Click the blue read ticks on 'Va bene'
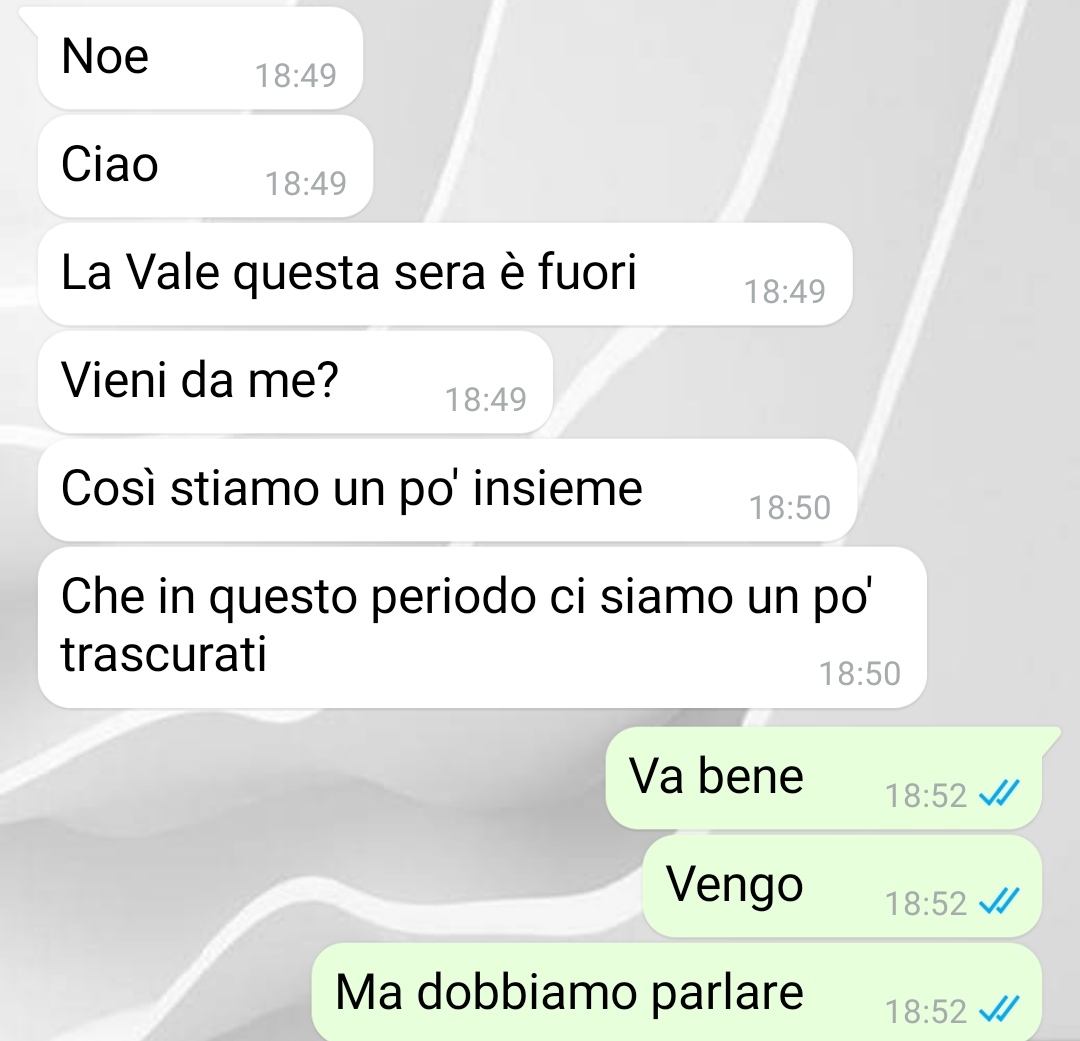The image size is (1080, 1041). click(999, 794)
